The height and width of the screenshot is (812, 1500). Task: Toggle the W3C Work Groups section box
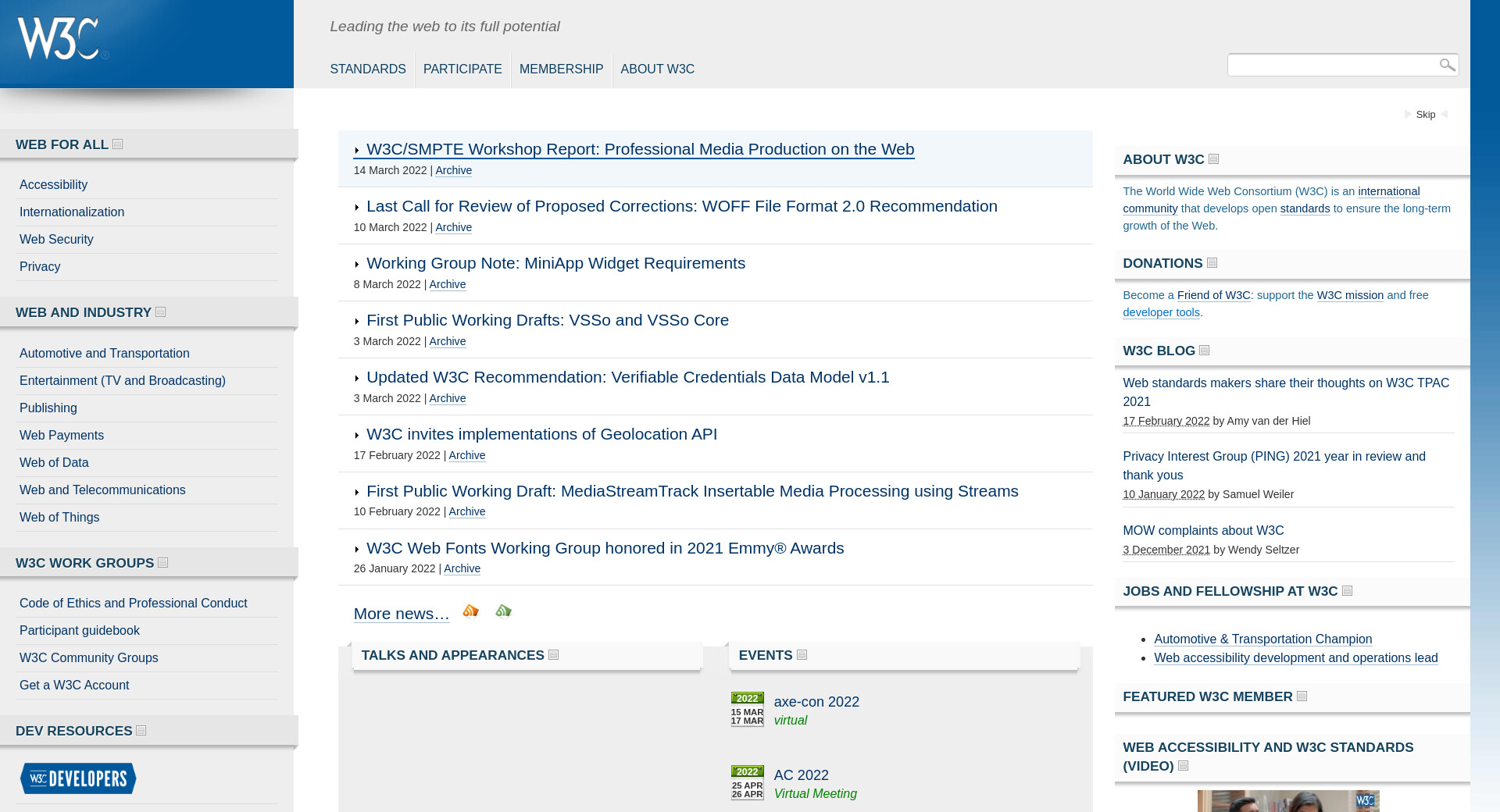163,563
